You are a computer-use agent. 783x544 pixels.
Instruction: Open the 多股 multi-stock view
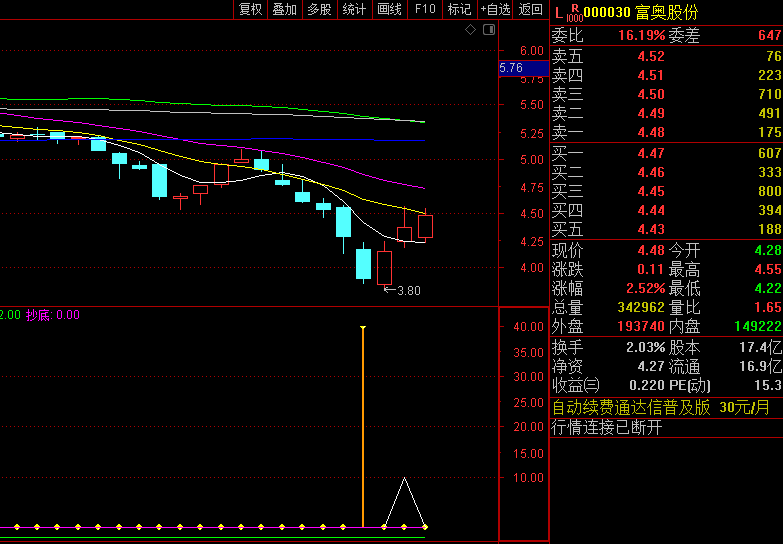[x=320, y=9]
